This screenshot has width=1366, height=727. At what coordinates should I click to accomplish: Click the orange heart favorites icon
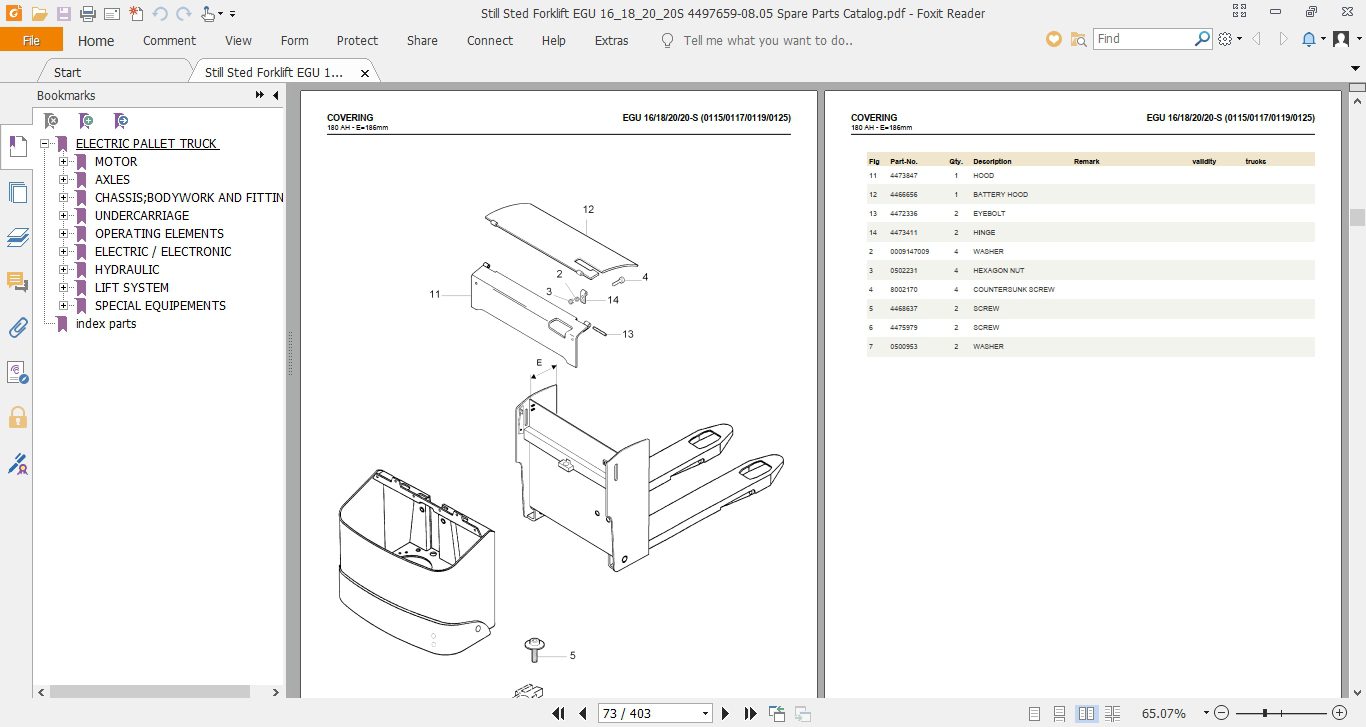click(x=1053, y=39)
